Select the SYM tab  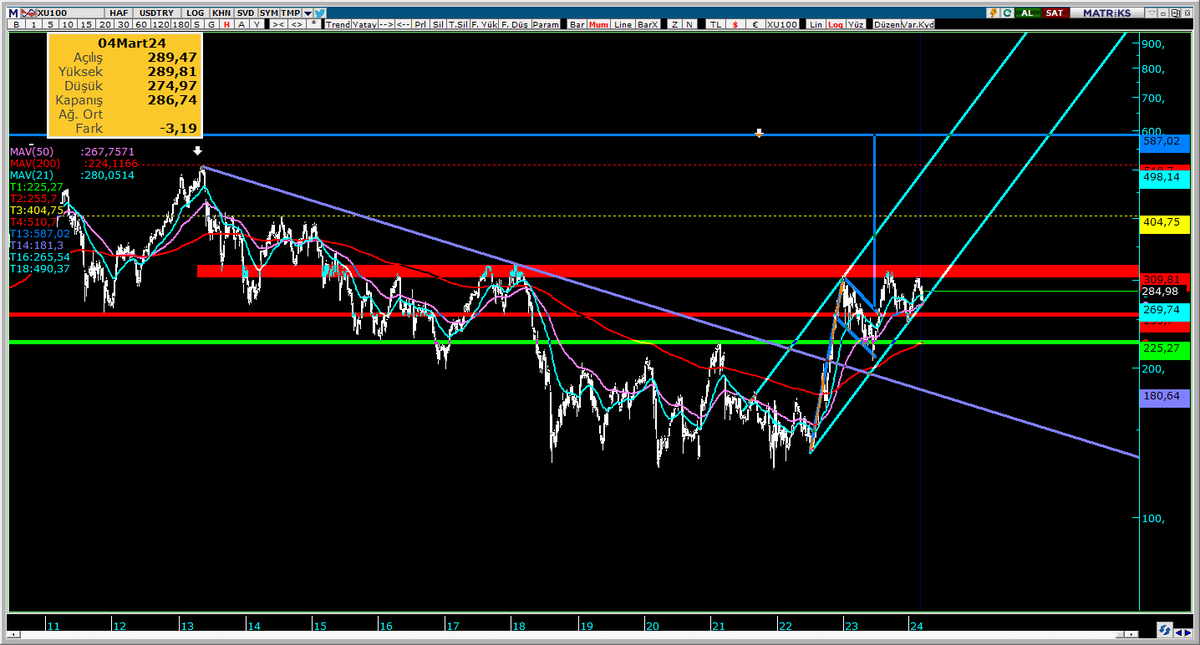(x=269, y=13)
